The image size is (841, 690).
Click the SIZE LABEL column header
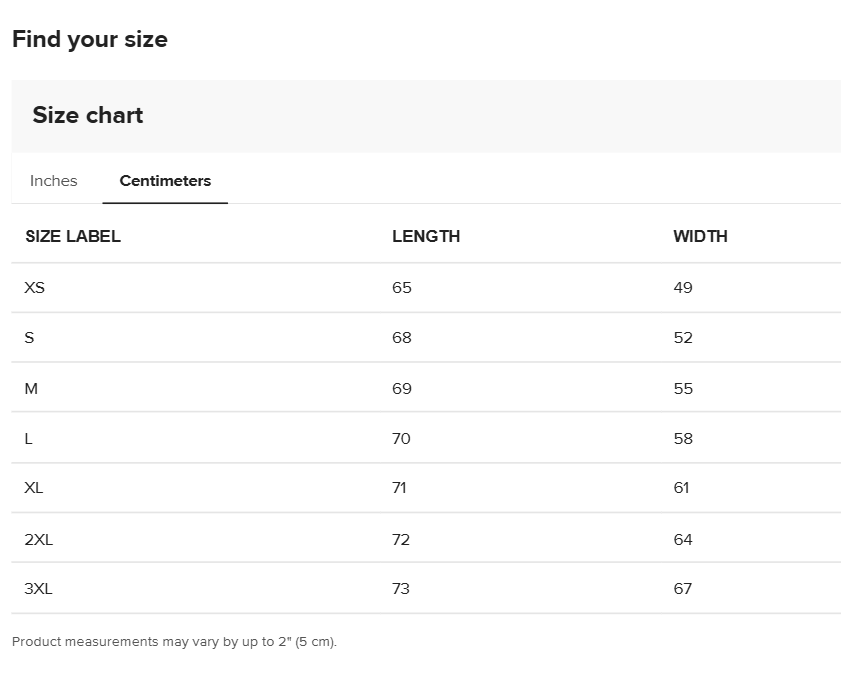click(x=73, y=236)
